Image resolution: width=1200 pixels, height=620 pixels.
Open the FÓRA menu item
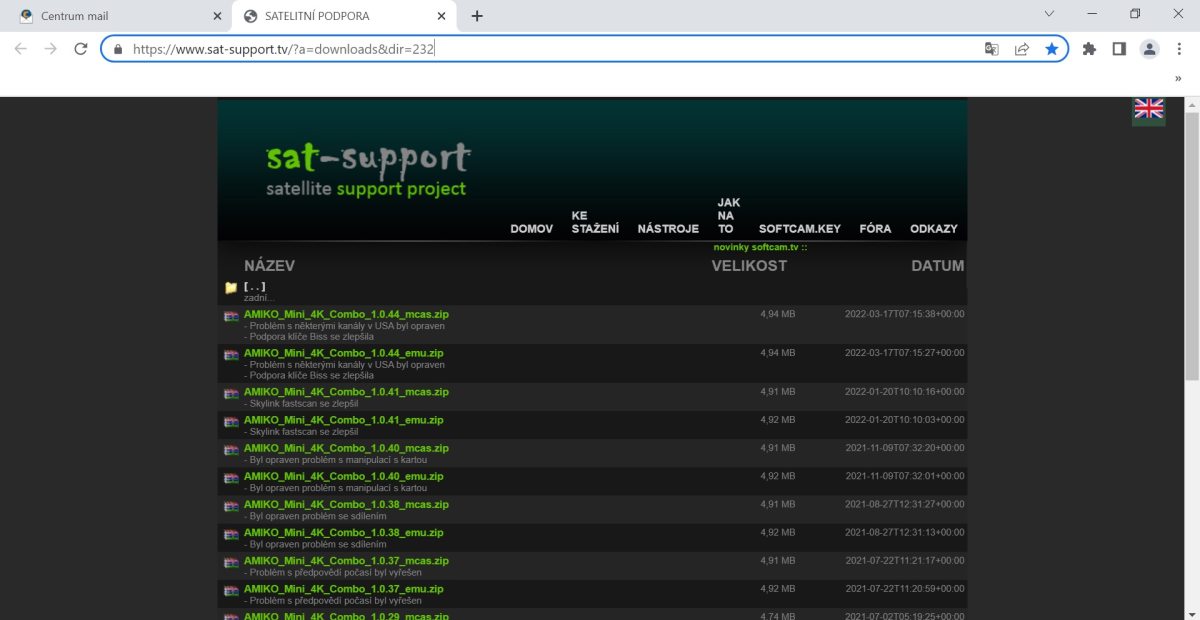pyautogui.click(x=875, y=229)
